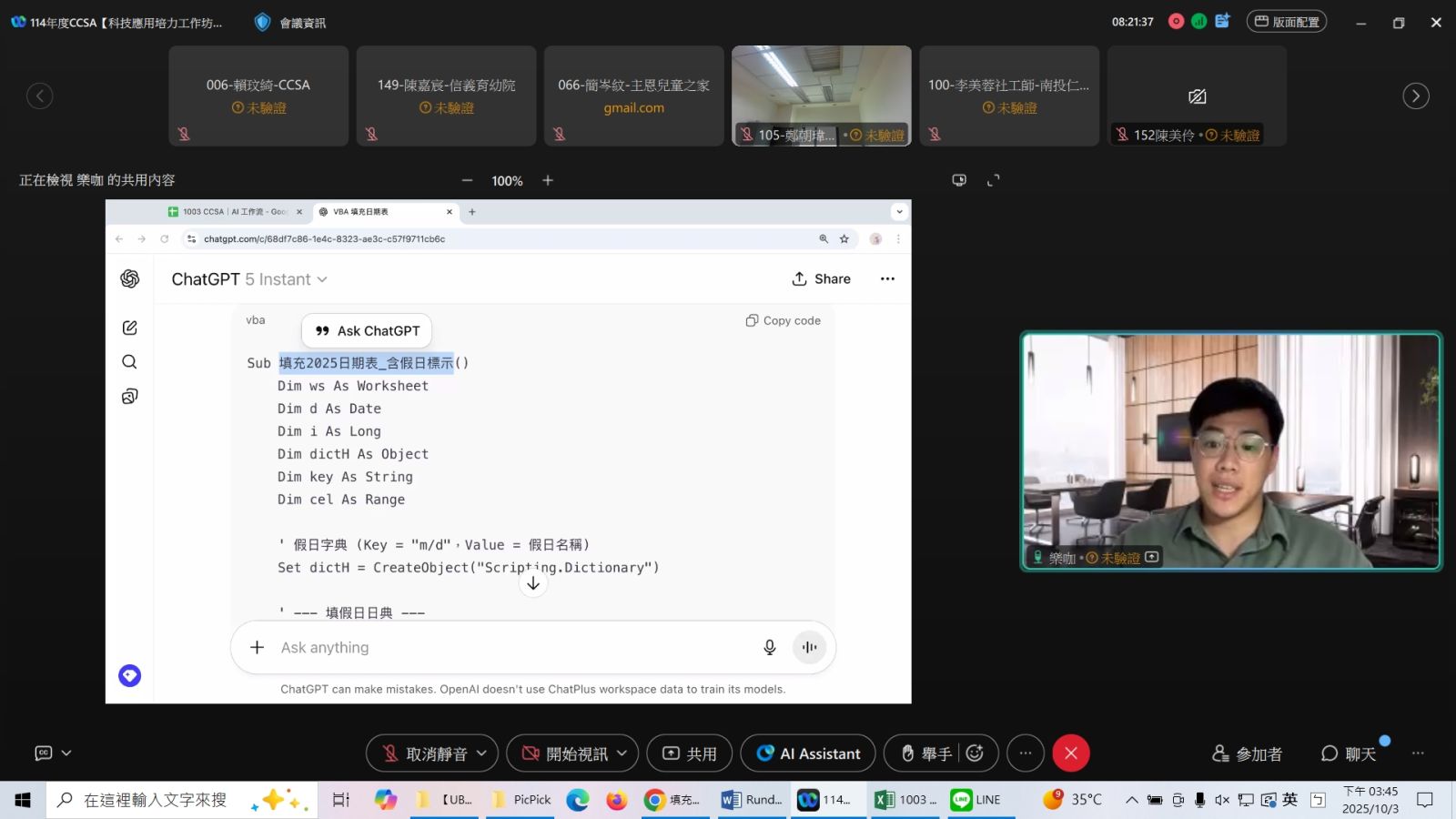Click the 共用 share screen button
The image size is (1456, 819).
pos(689,753)
